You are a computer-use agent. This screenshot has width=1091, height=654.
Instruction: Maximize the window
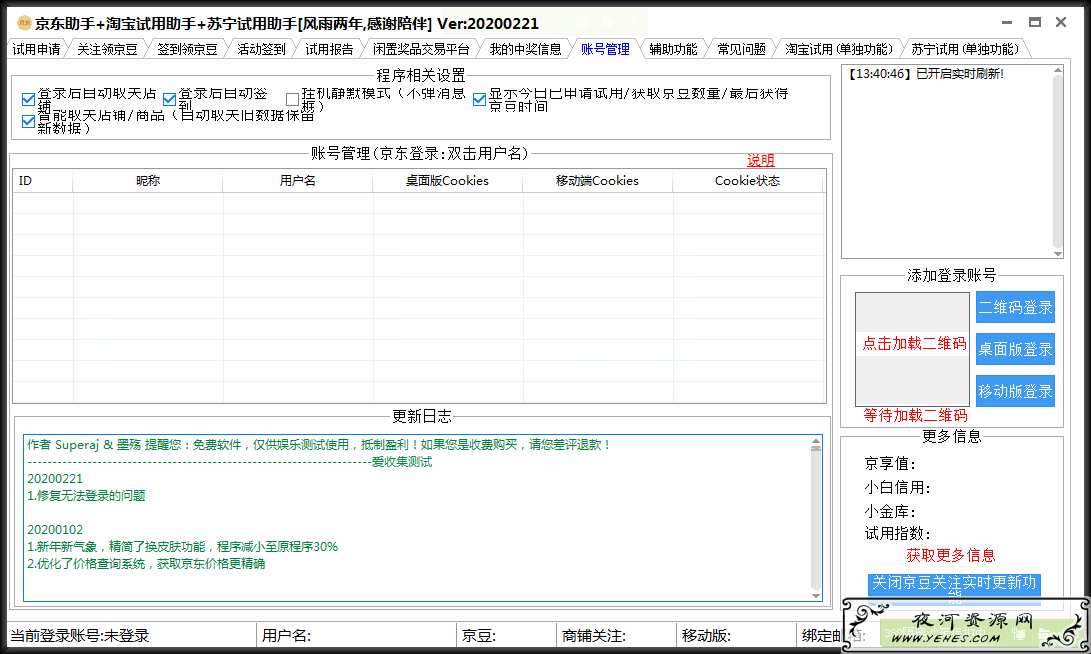point(1035,22)
